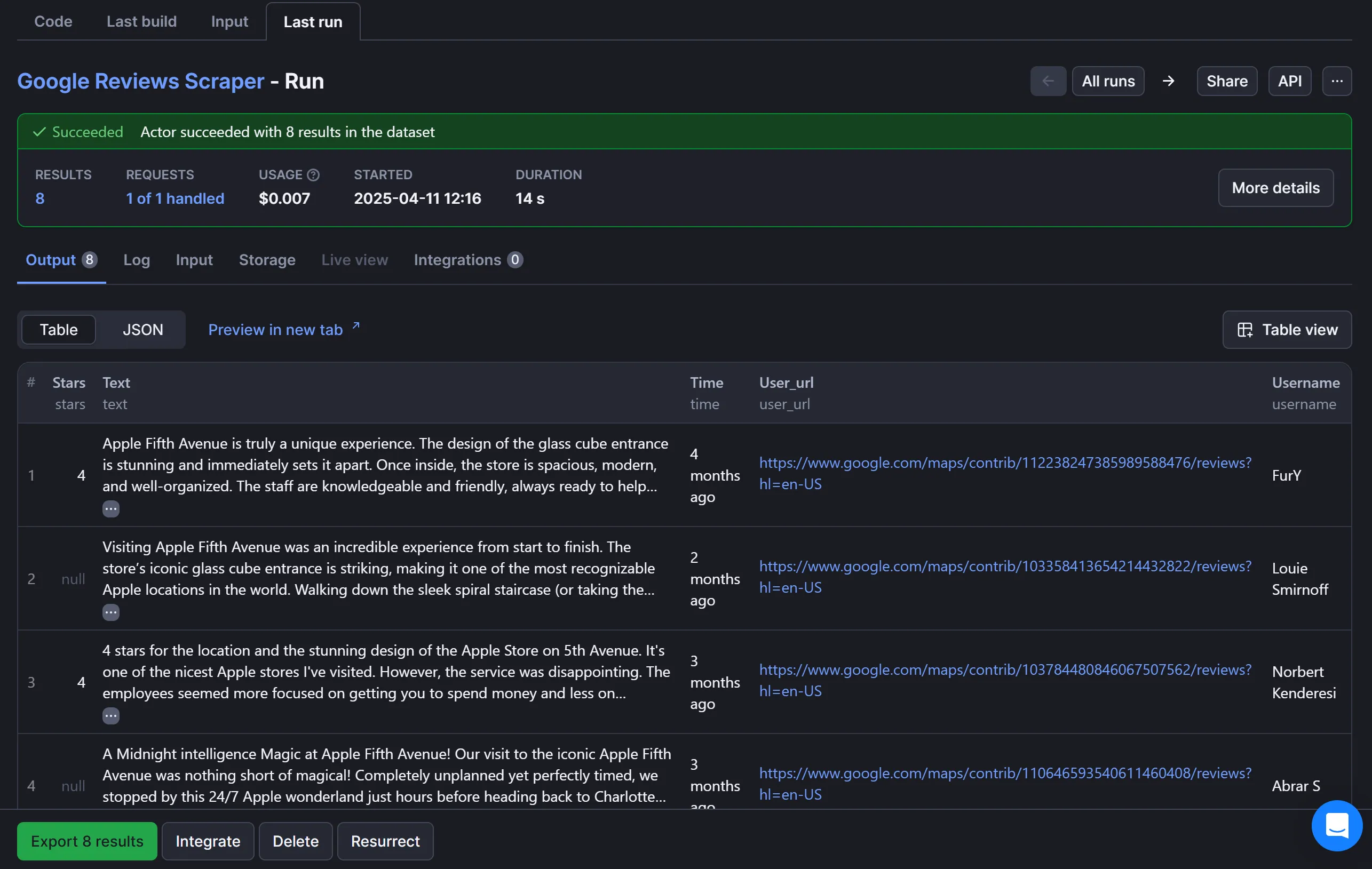The height and width of the screenshot is (869, 1372).
Task: Click the duration value 14 s
Action: click(x=530, y=198)
